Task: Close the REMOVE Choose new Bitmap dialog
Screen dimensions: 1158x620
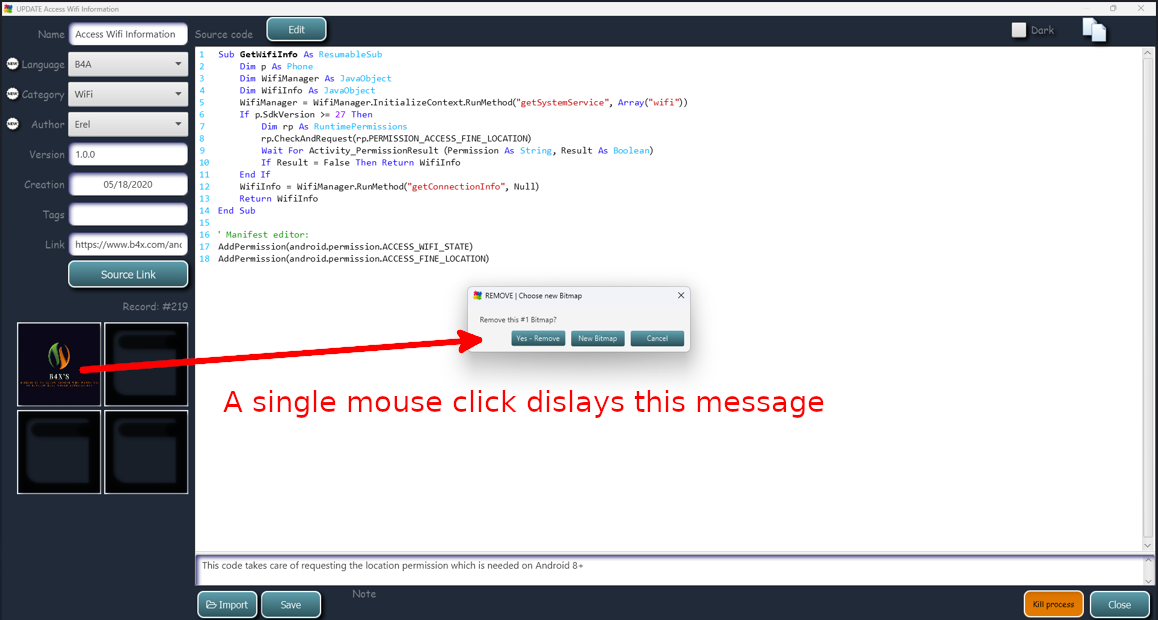Action: 681,295
